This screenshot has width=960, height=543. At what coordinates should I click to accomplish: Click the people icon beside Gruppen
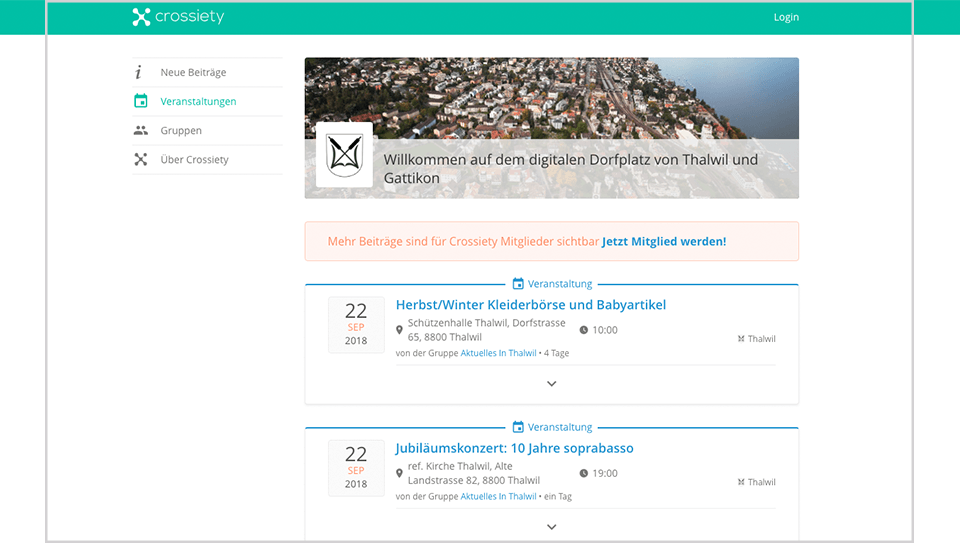tap(141, 130)
